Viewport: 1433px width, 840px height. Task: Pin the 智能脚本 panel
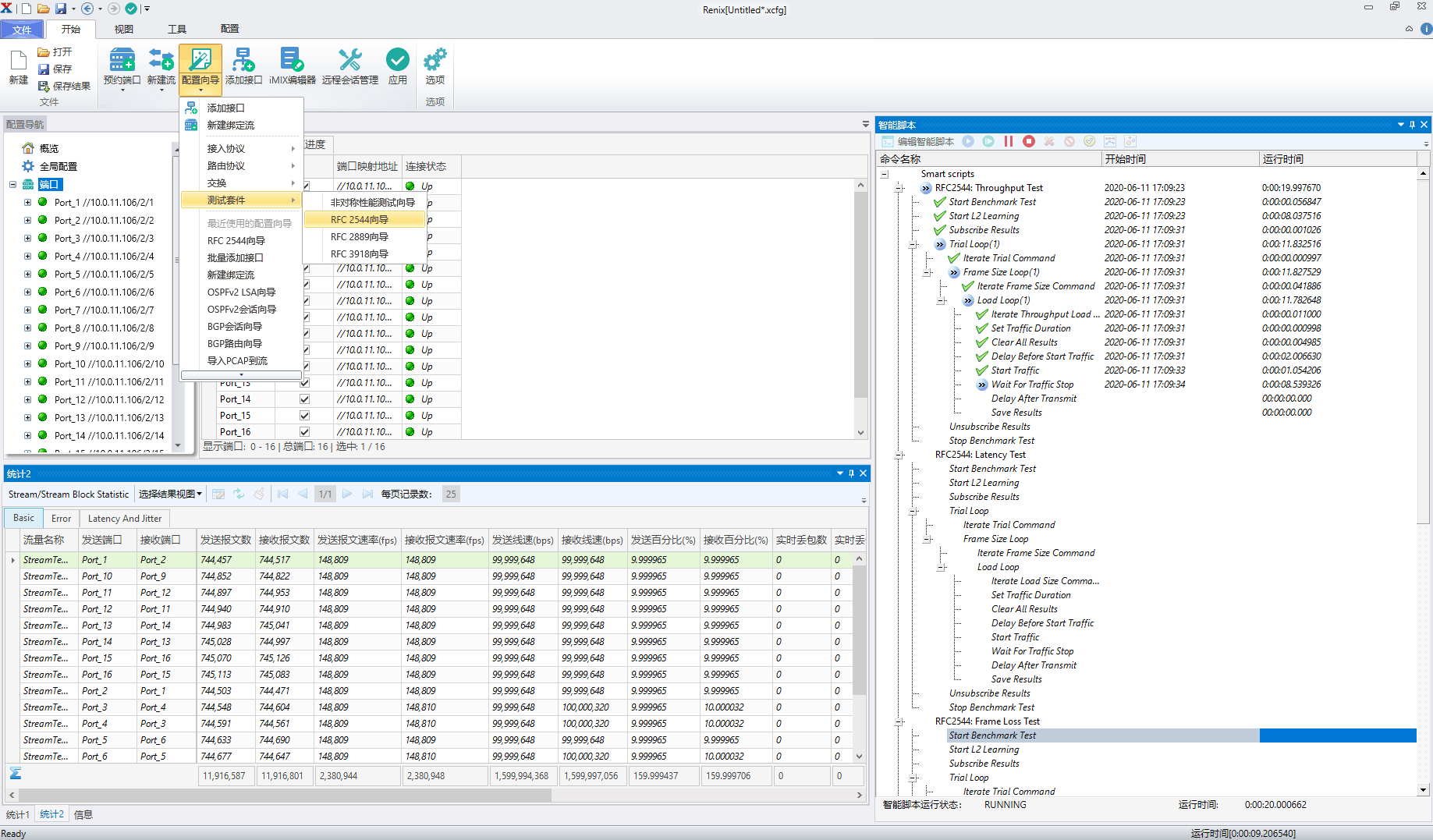[x=1412, y=125]
